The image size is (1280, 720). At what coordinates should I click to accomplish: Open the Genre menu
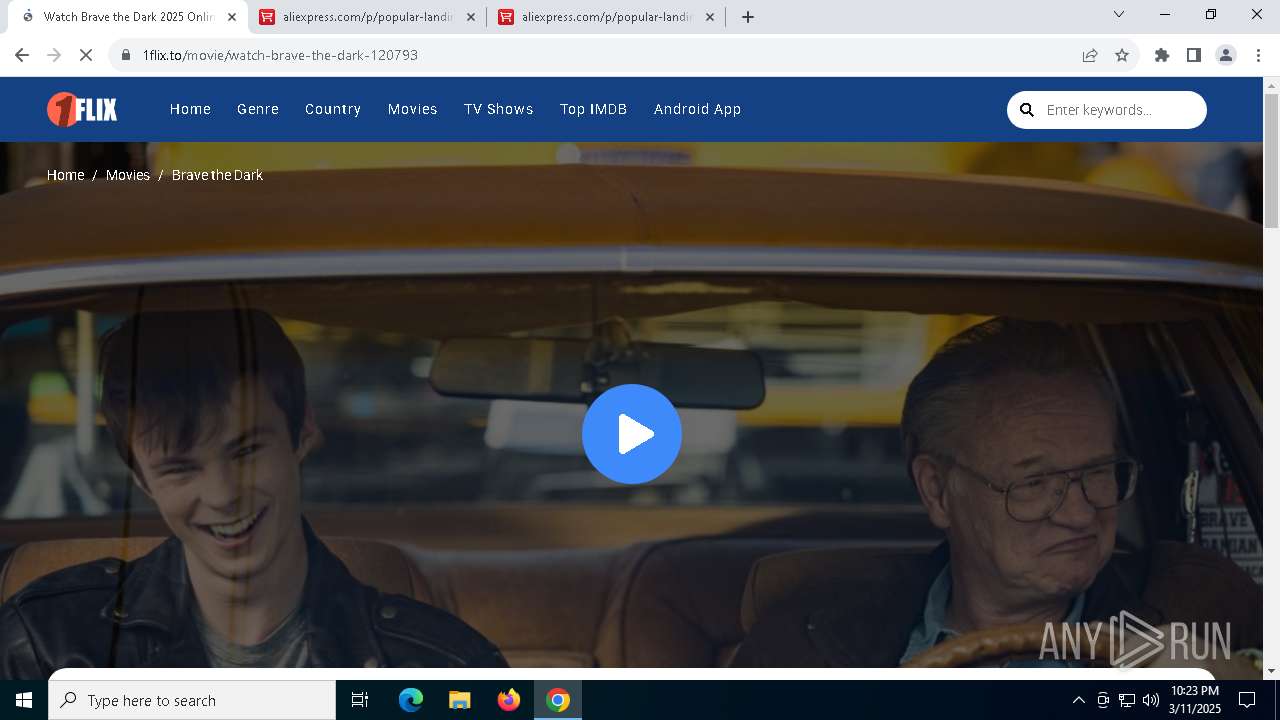coord(258,109)
